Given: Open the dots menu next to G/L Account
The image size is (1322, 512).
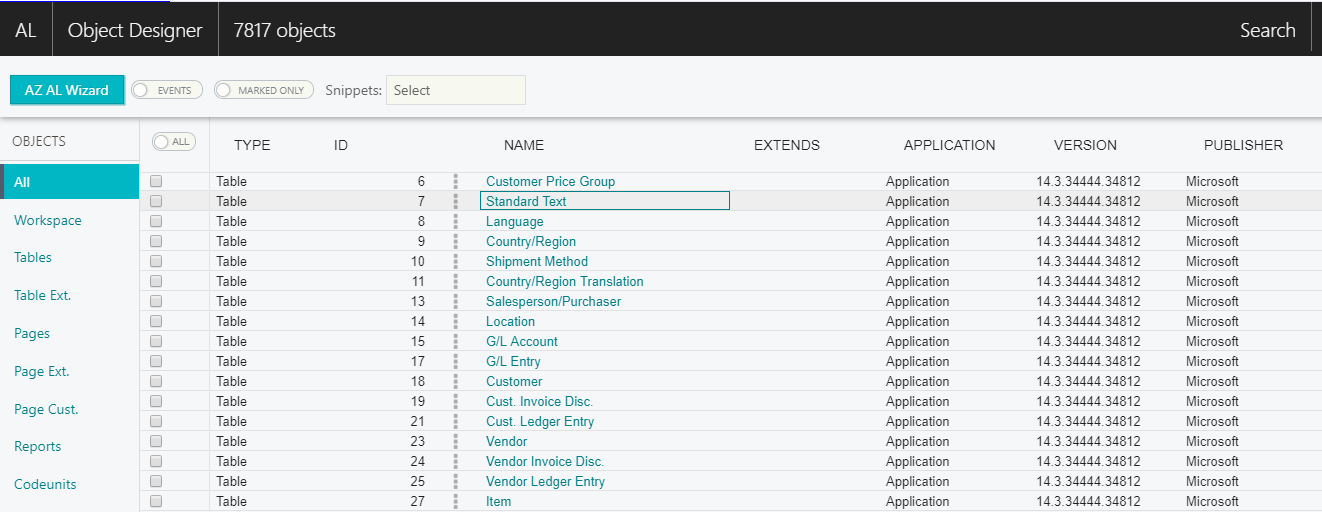Looking at the screenshot, I should pos(456,341).
